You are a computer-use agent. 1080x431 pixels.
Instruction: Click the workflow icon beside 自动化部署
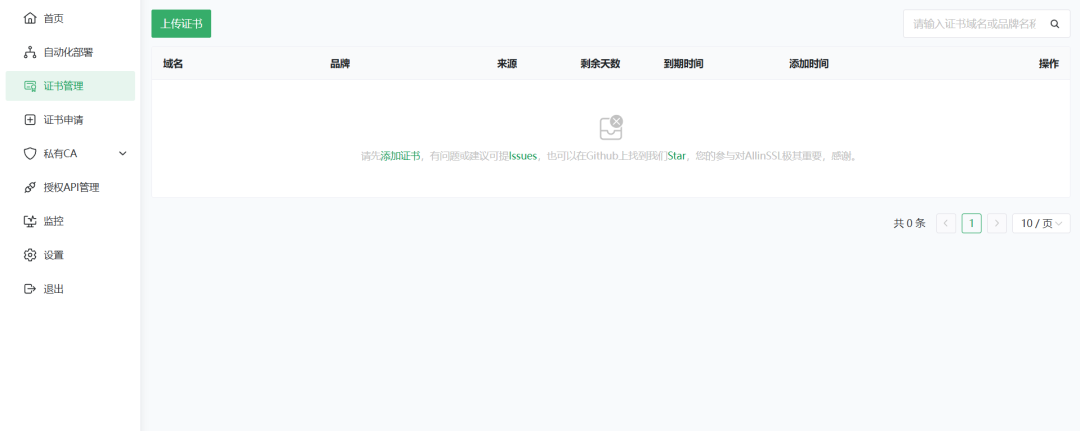tap(30, 52)
